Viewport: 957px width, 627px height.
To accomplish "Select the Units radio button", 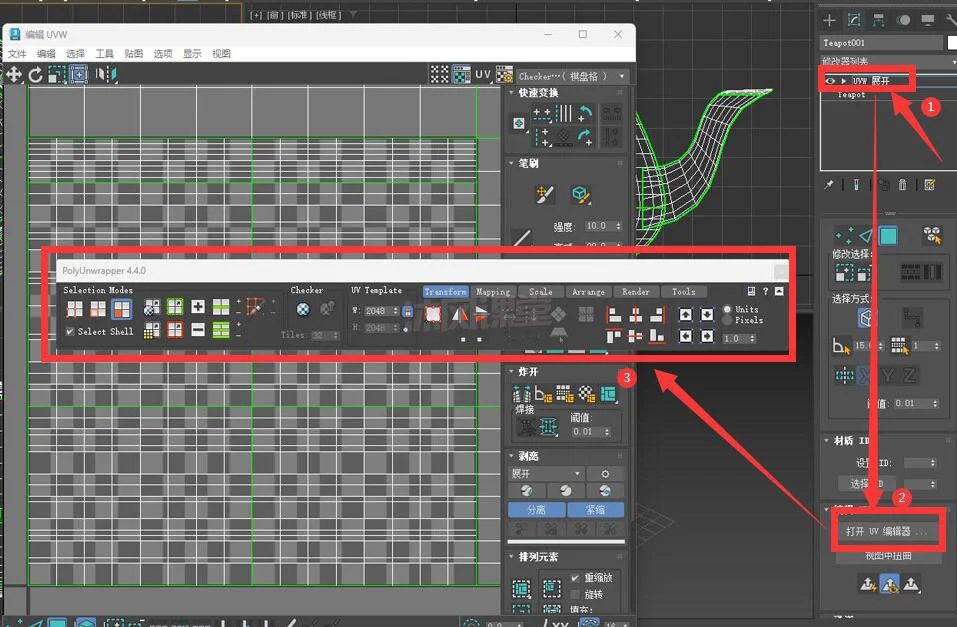I will point(727,310).
